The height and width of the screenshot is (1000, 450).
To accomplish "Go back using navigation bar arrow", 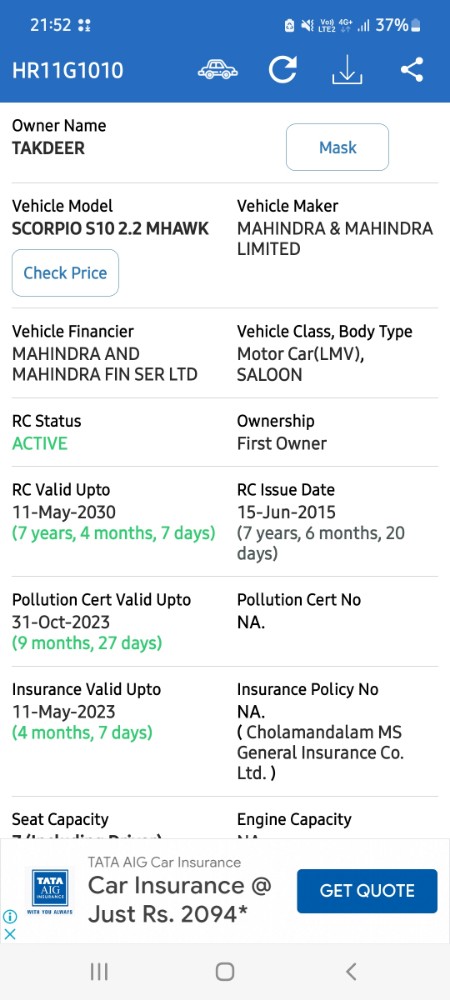I will click(351, 971).
